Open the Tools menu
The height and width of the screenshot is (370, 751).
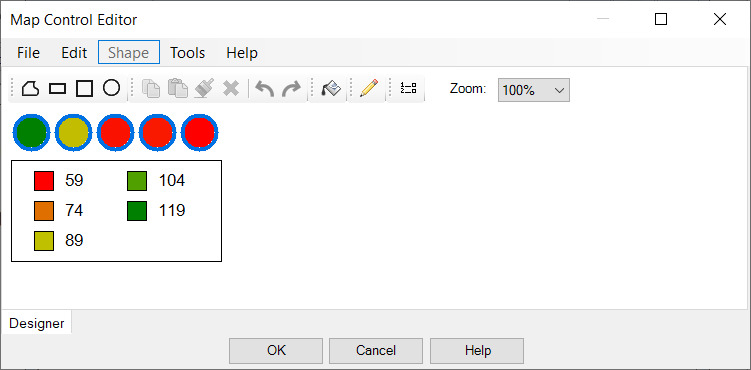click(188, 53)
